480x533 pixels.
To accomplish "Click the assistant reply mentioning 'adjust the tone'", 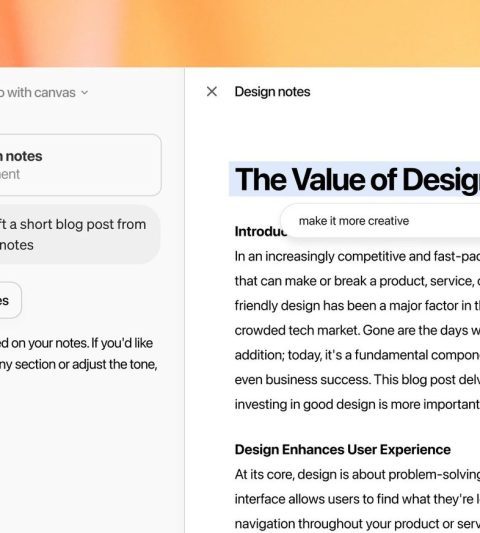I will [79, 354].
